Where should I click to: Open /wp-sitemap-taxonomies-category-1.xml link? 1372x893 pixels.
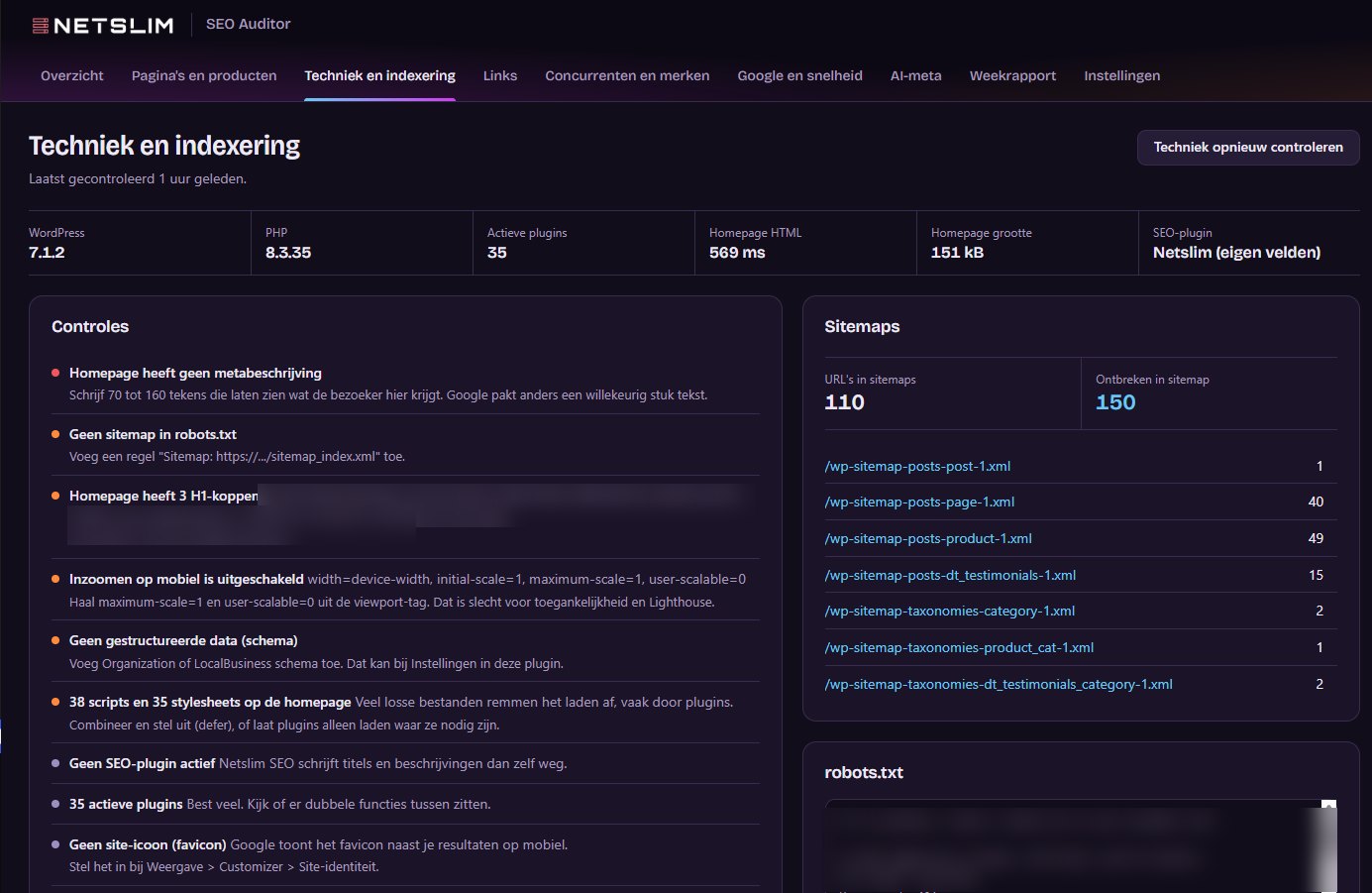pos(949,611)
